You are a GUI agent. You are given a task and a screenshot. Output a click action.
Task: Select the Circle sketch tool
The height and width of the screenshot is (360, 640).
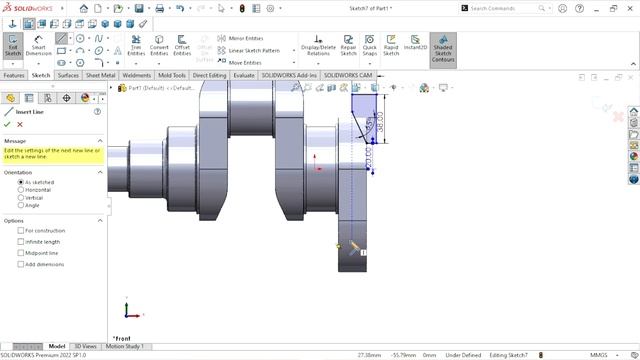[80, 38]
